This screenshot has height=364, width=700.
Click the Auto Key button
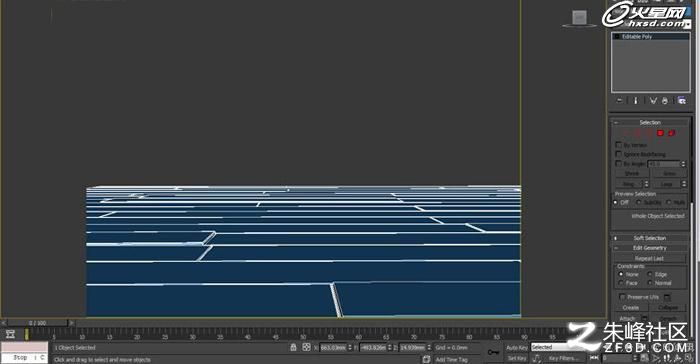click(517, 347)
